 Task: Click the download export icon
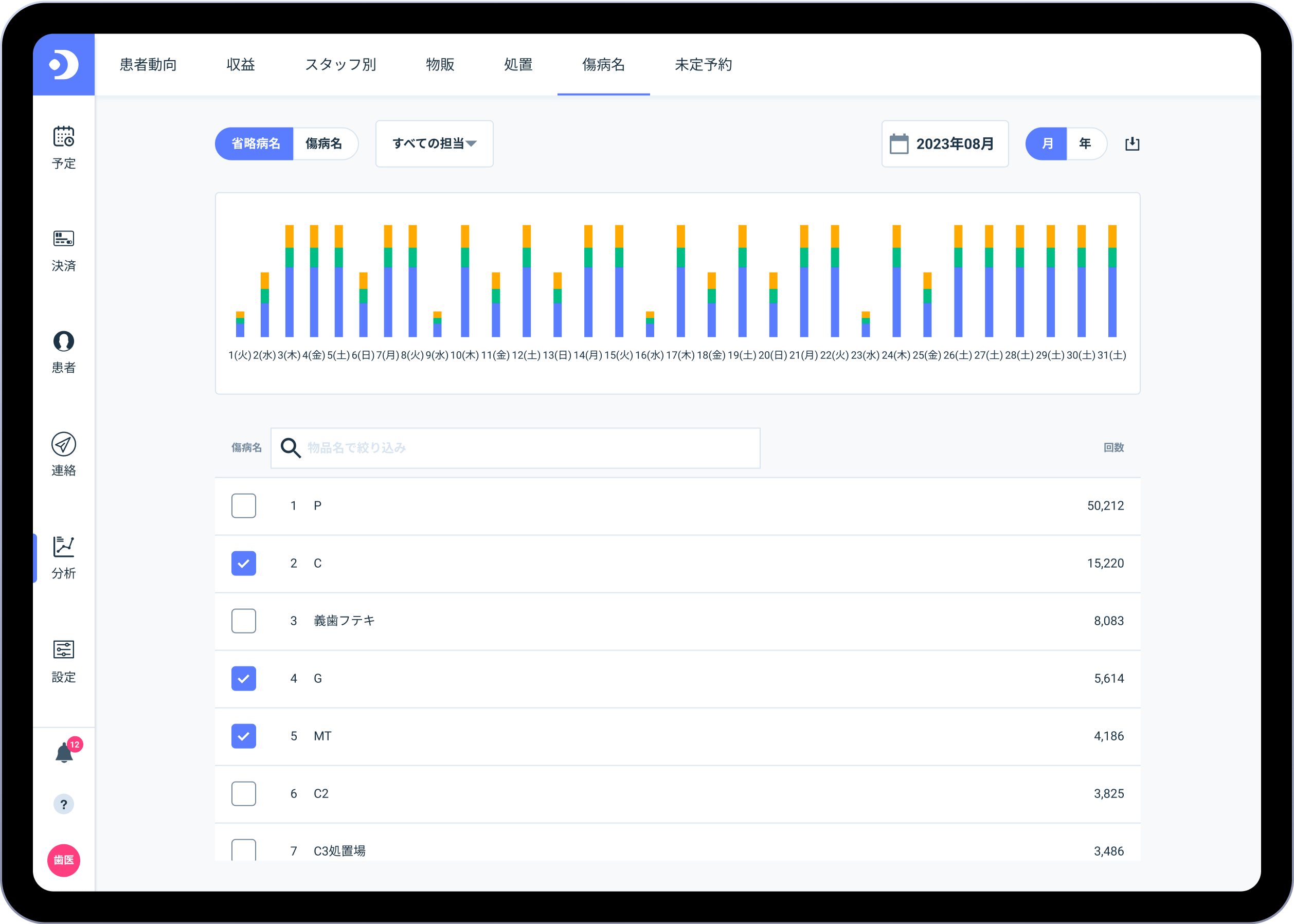pyautogui.click(x=1132, y=143)
